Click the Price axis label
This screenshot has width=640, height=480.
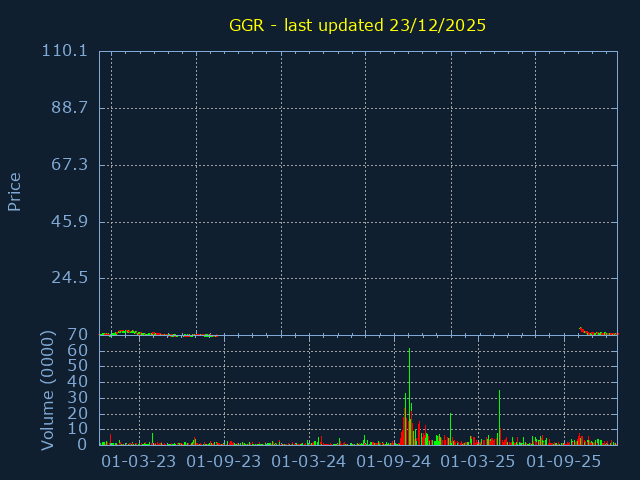pos(15,191)
